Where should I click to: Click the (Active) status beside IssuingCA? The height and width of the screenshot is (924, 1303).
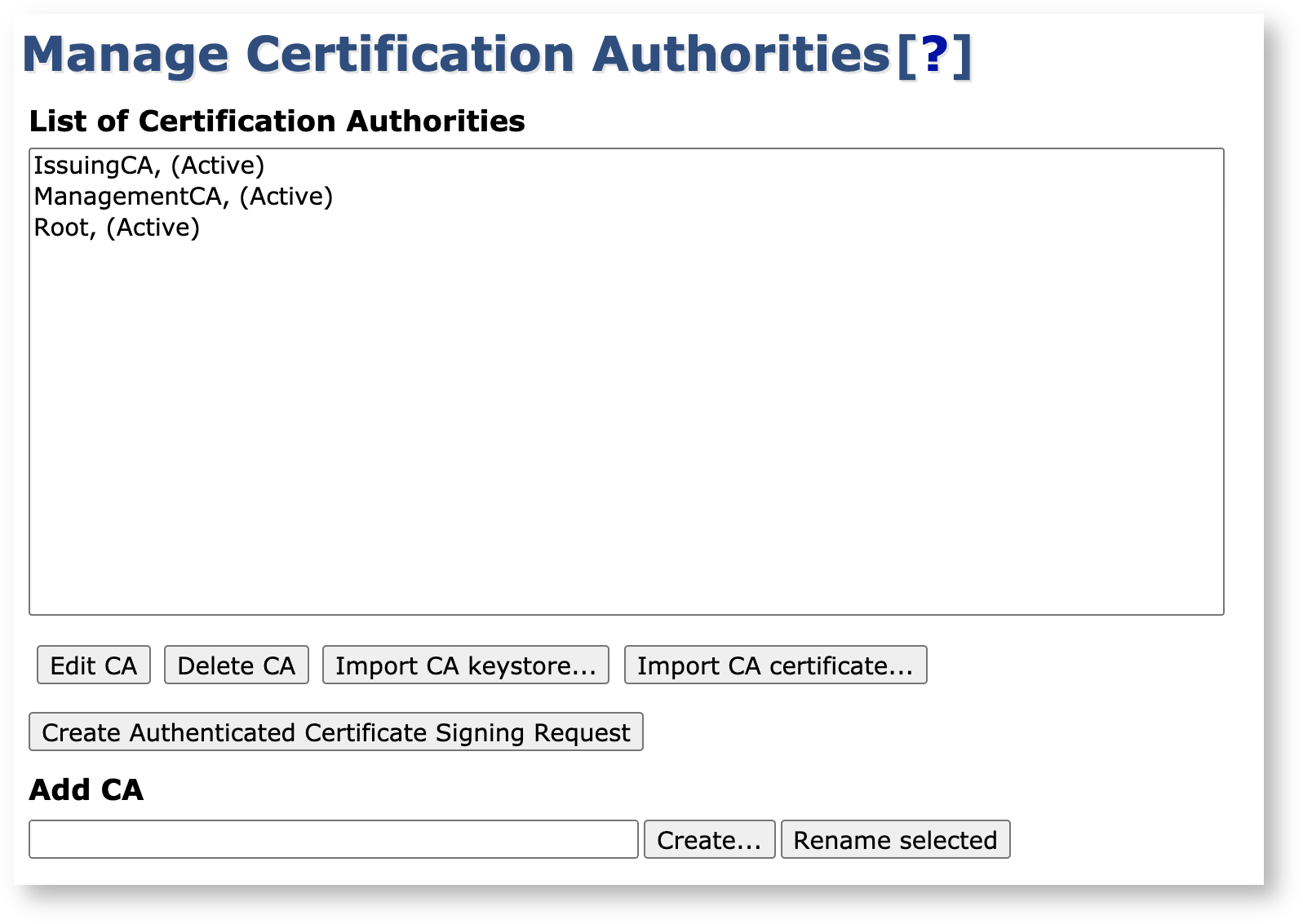click(218, 166)
